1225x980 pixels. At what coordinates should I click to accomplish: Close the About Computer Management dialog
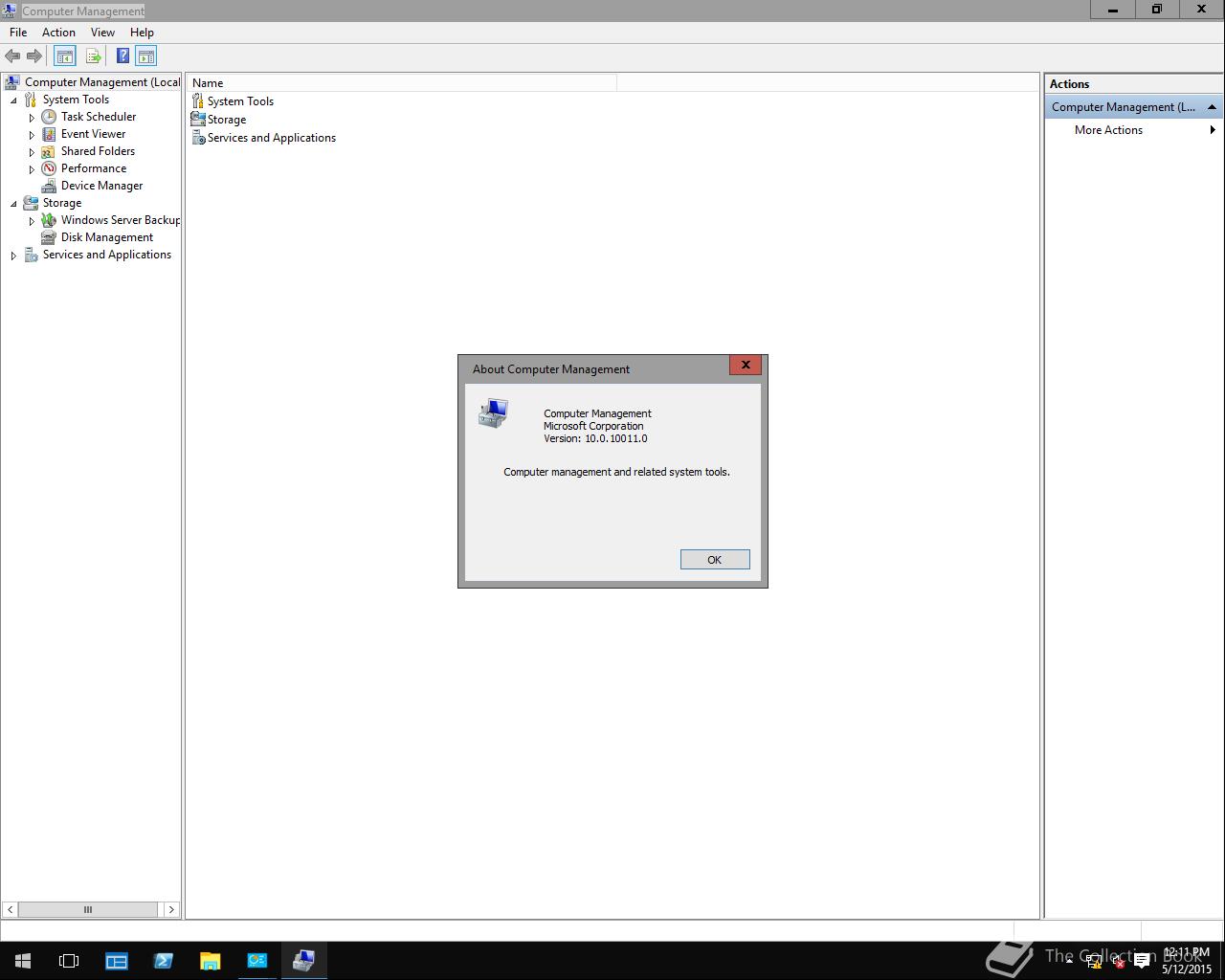(746, 365)
